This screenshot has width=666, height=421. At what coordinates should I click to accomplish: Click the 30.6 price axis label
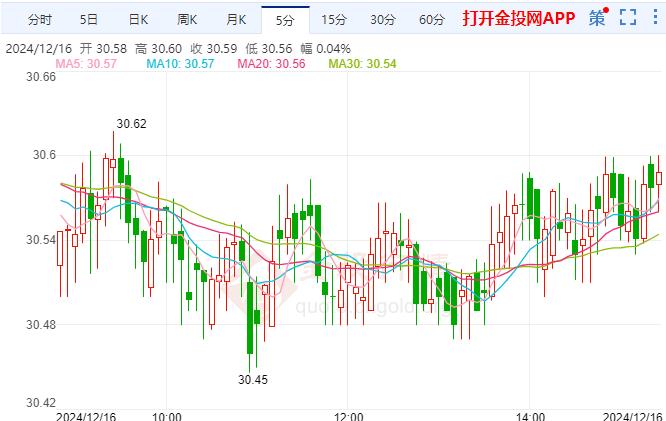point(44,155)
